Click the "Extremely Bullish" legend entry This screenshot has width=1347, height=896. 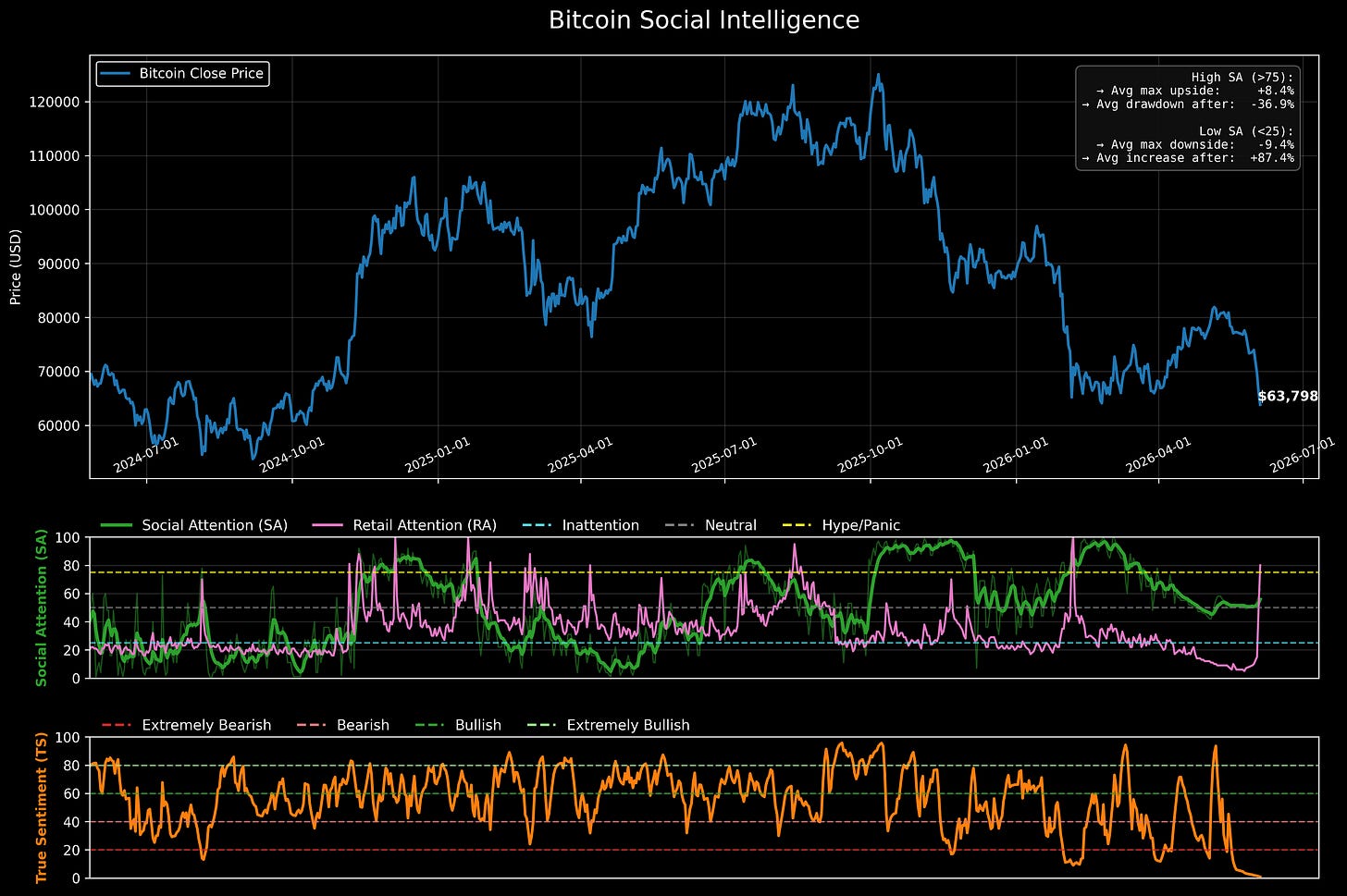click(x=608, y=726)
